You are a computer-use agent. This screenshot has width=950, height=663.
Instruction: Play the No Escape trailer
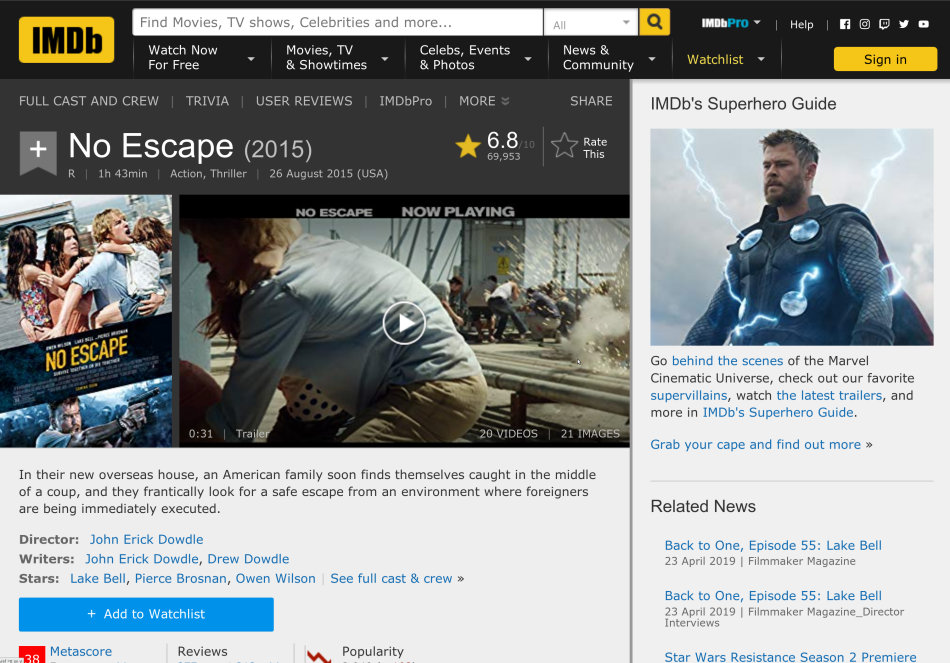click(404, 323)
